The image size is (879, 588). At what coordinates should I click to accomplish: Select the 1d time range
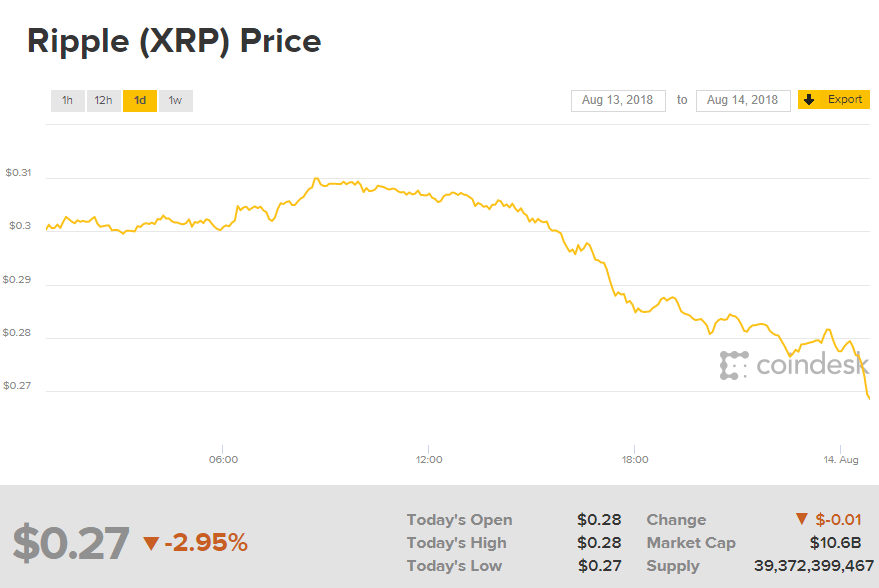point(140,100)
